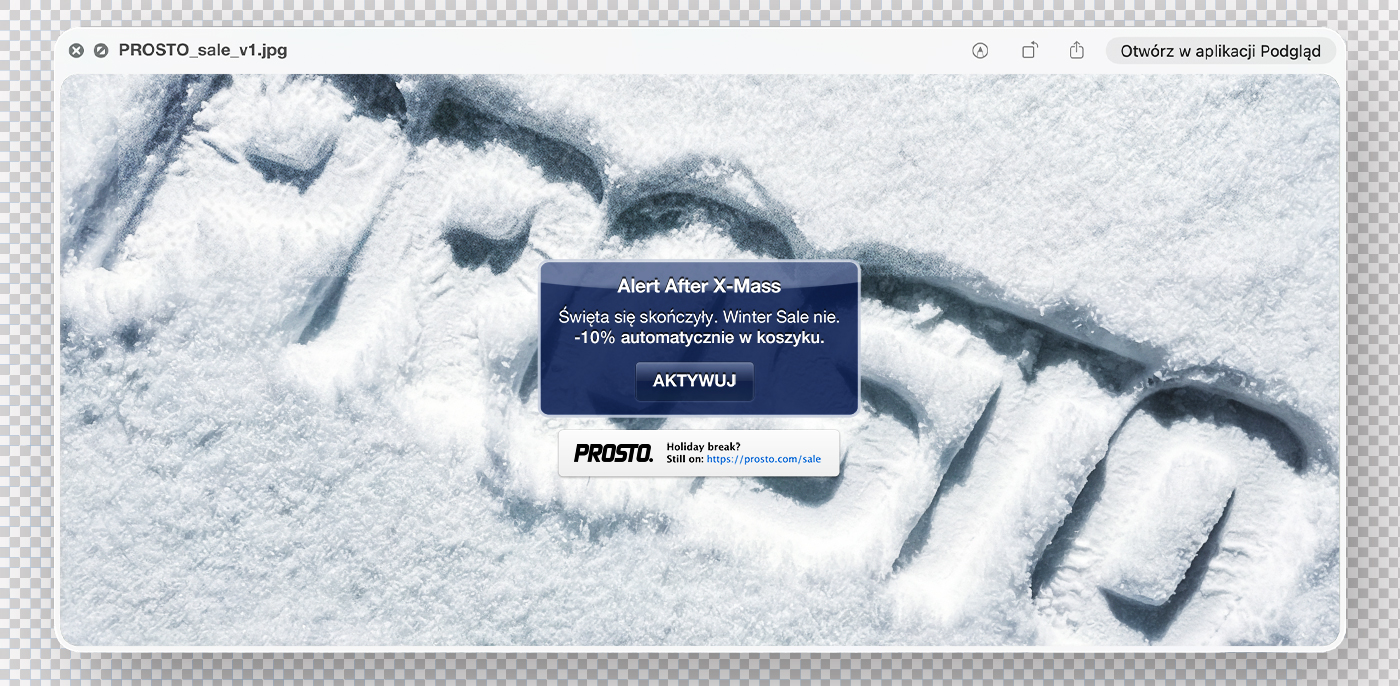The width and height of the screenshot is (1400, 686).
Task: Open the https://prosto.com/sale link
Action: click(763, 459)
